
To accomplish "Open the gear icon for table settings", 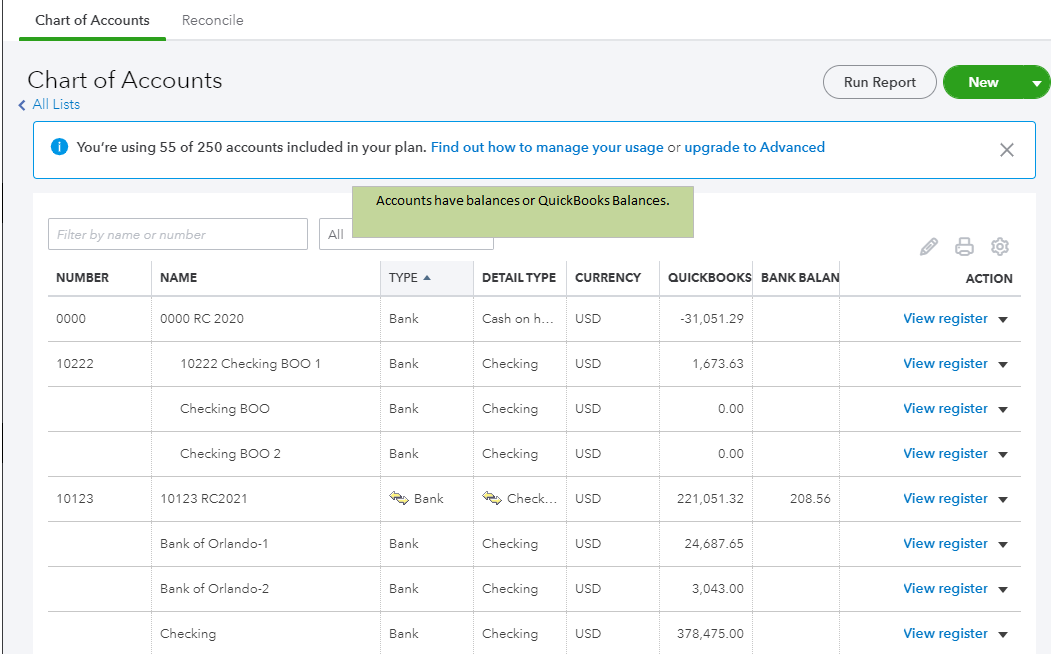I will pos(1000,246).
